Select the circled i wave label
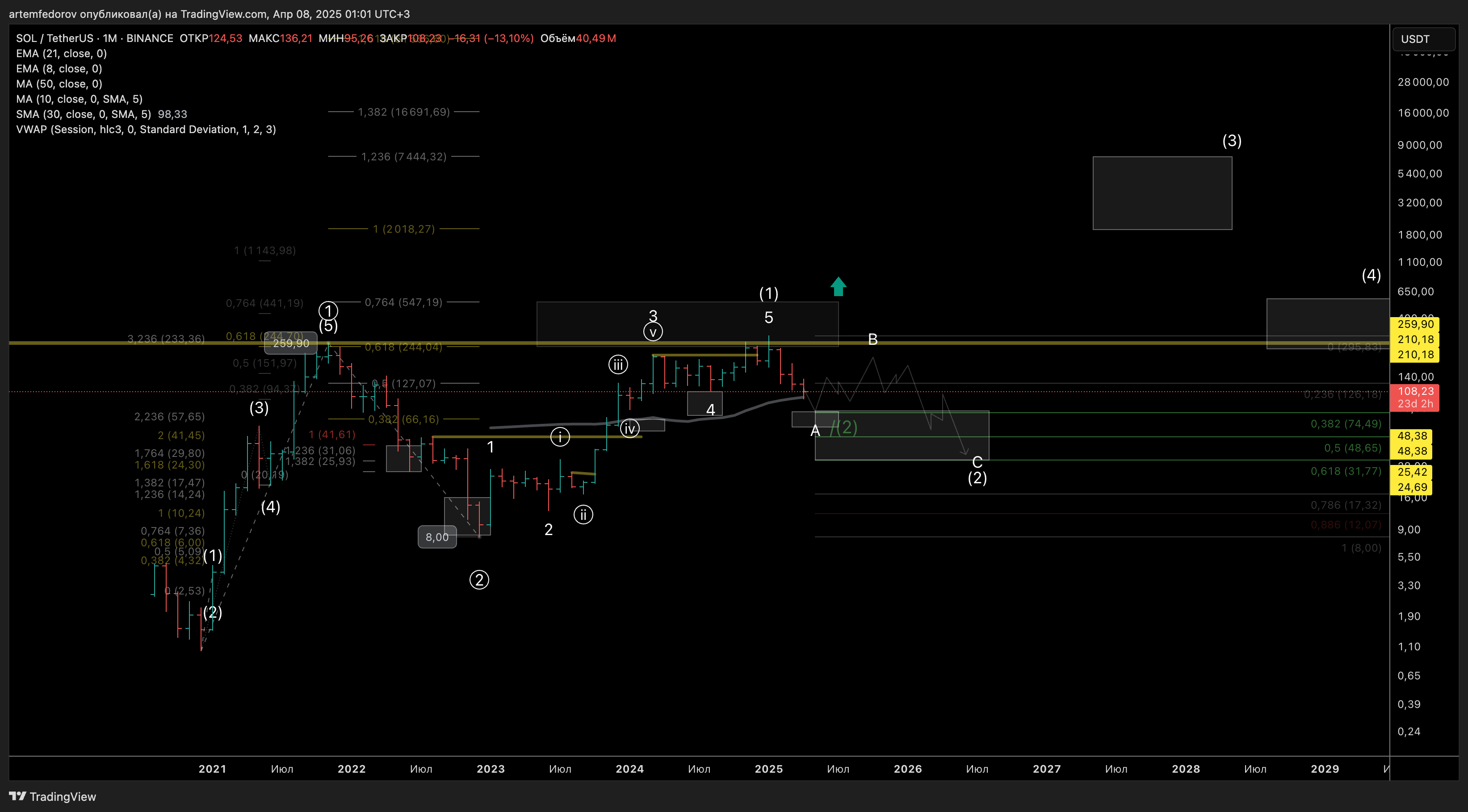The height and width of the screenshot is (812, 1468). pos(560,437)
